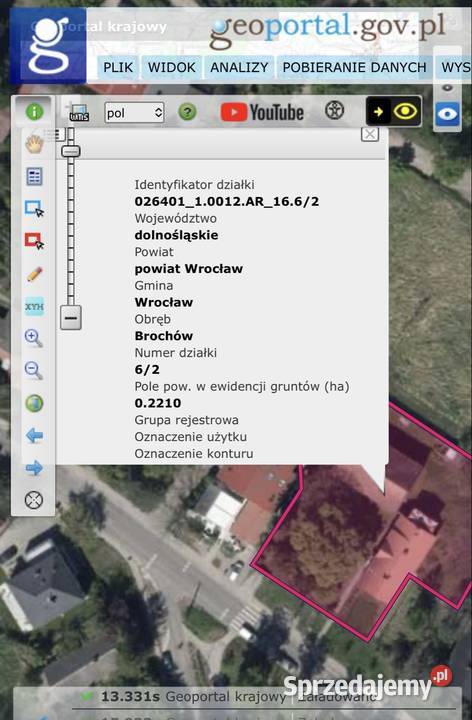The image size is (472, 720).
Task: Click the 13.331s Geoportal krajowy status entry
Action: [193, 697]
